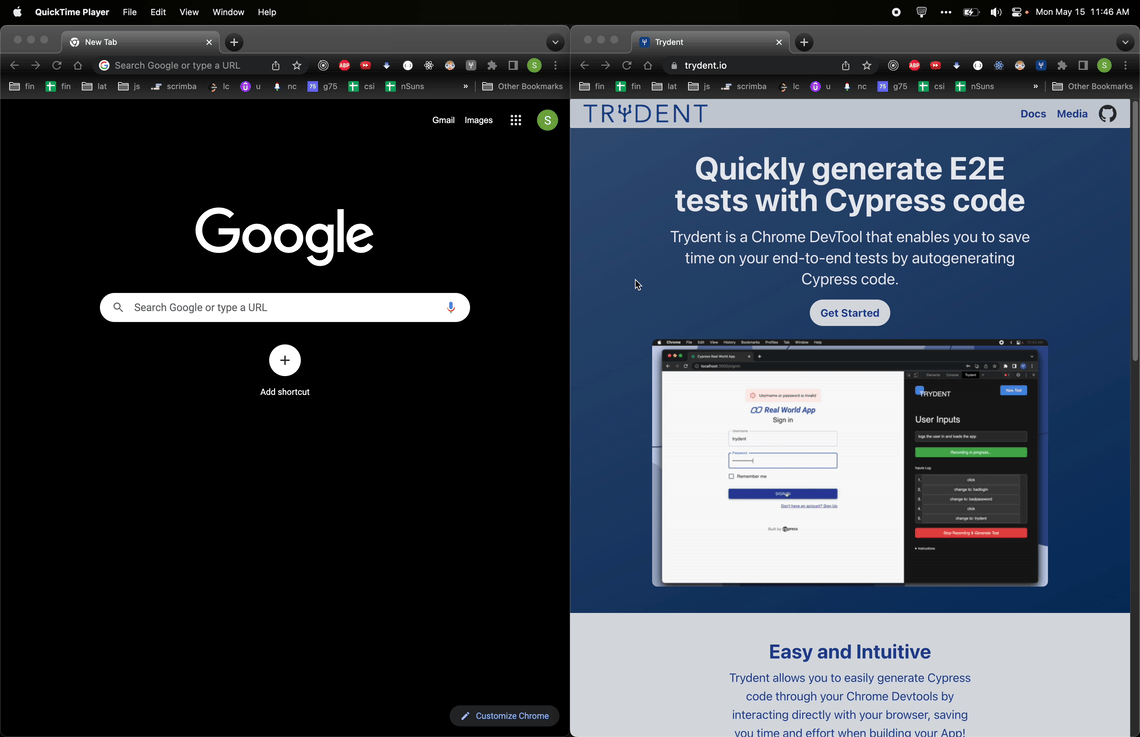This screenshot has height=737, width=1140.
Task: Reload the Trydent page
Action: pyautogui.click(x=627, y=65)
